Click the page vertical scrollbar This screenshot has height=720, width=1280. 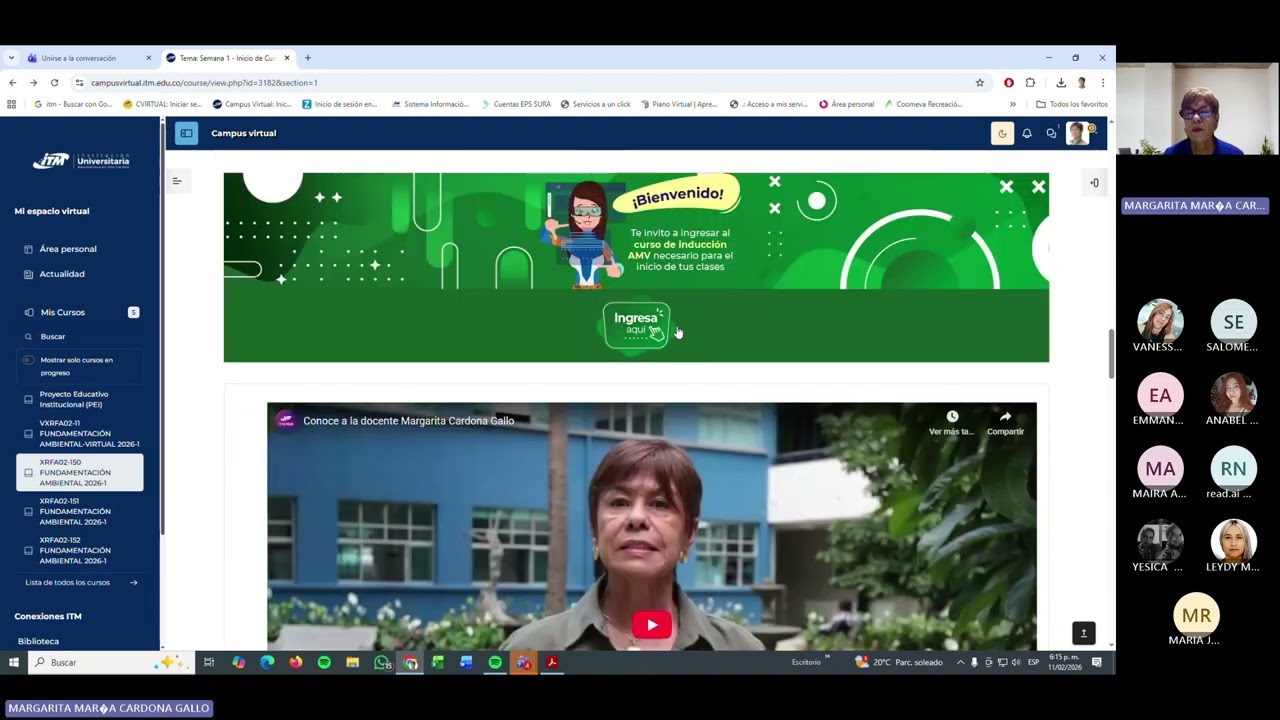coord(1111,353)
